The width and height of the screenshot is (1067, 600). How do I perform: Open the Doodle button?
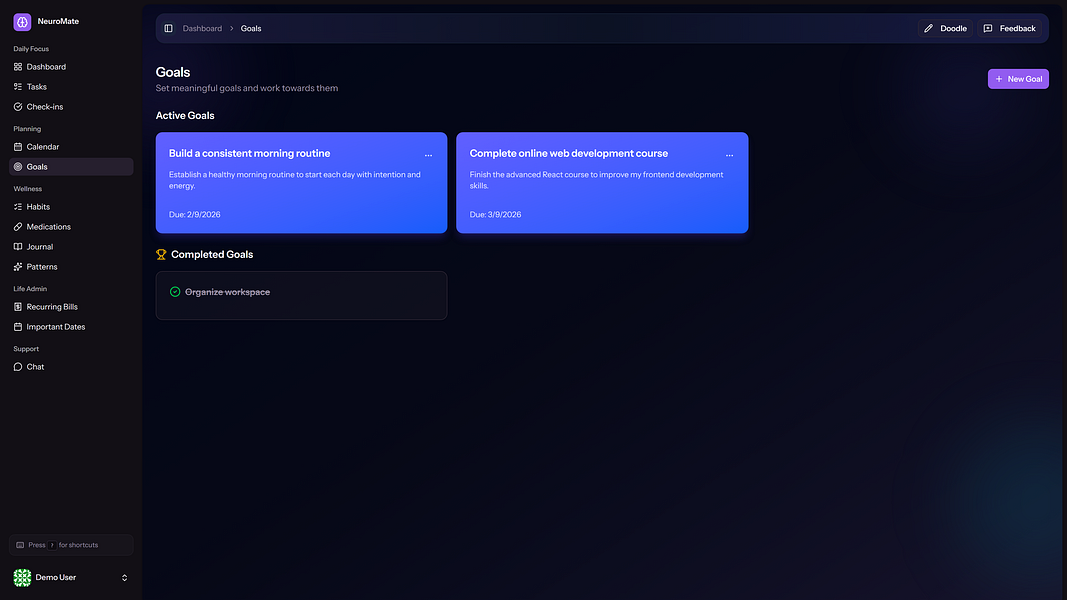pyautogui.click(x=945, y=29)
